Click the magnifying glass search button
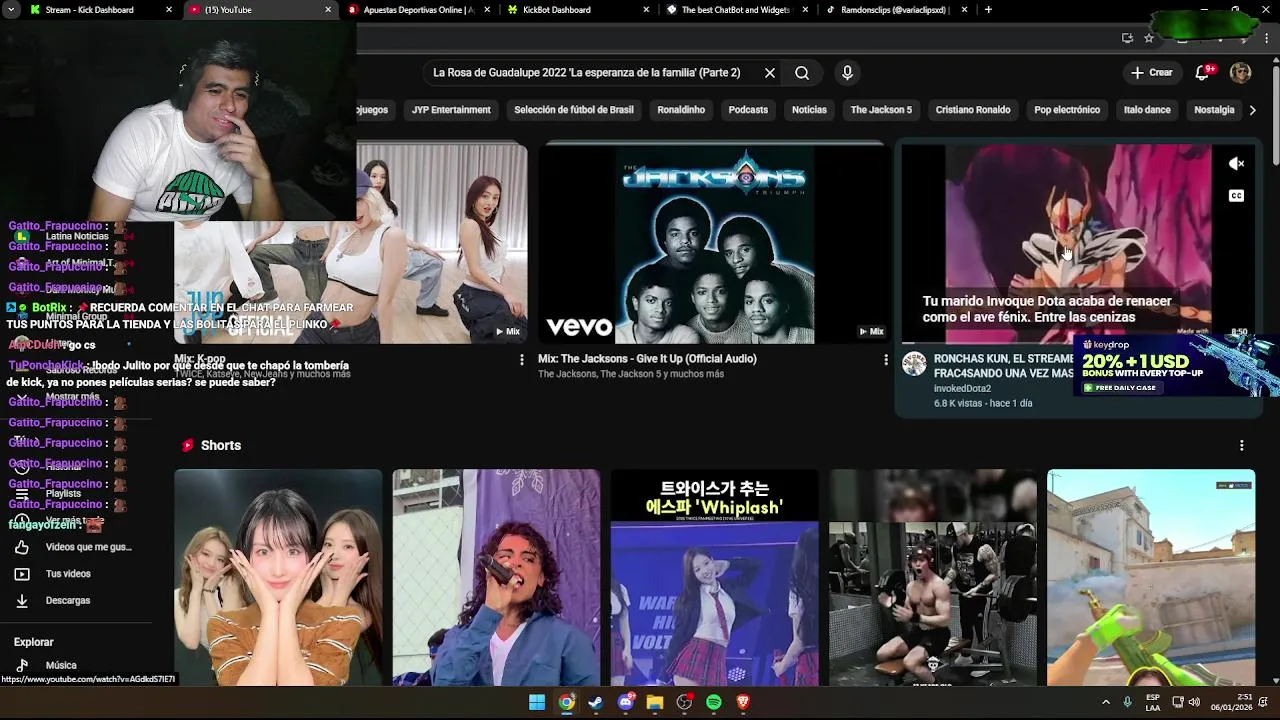Viewport: 1280px width, 720px height. [x=802, y=73]
